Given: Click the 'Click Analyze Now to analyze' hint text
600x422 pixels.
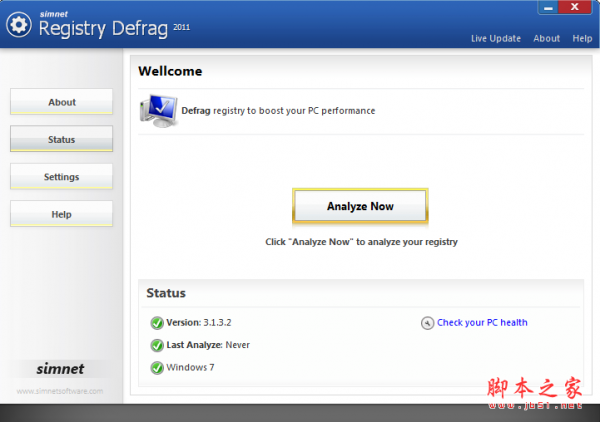Looking at the screenshot, I should pos(362,242).
